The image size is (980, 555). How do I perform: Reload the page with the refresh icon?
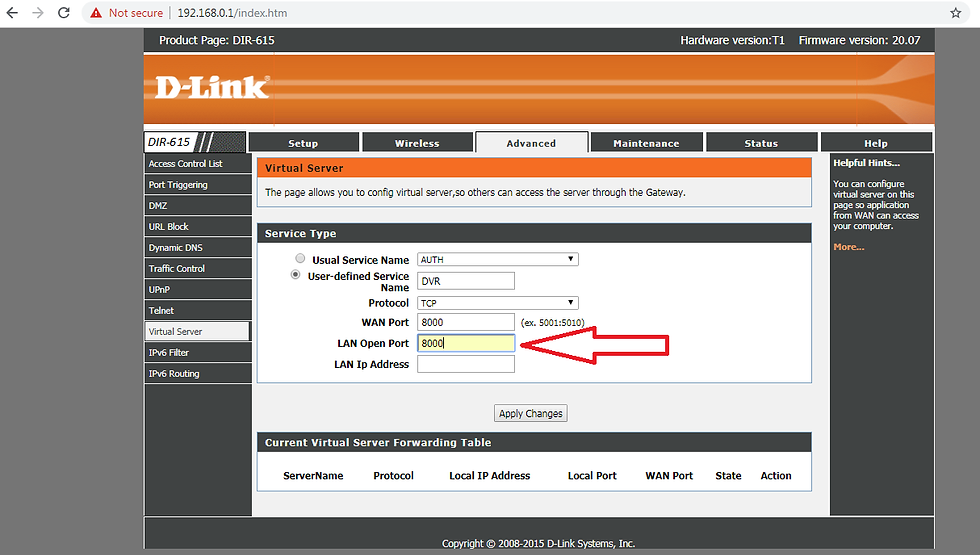coord(64,12)
